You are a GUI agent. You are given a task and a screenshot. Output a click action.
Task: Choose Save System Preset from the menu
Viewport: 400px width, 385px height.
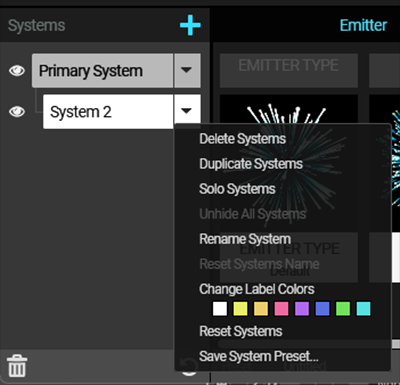click(x=259, y=356)
